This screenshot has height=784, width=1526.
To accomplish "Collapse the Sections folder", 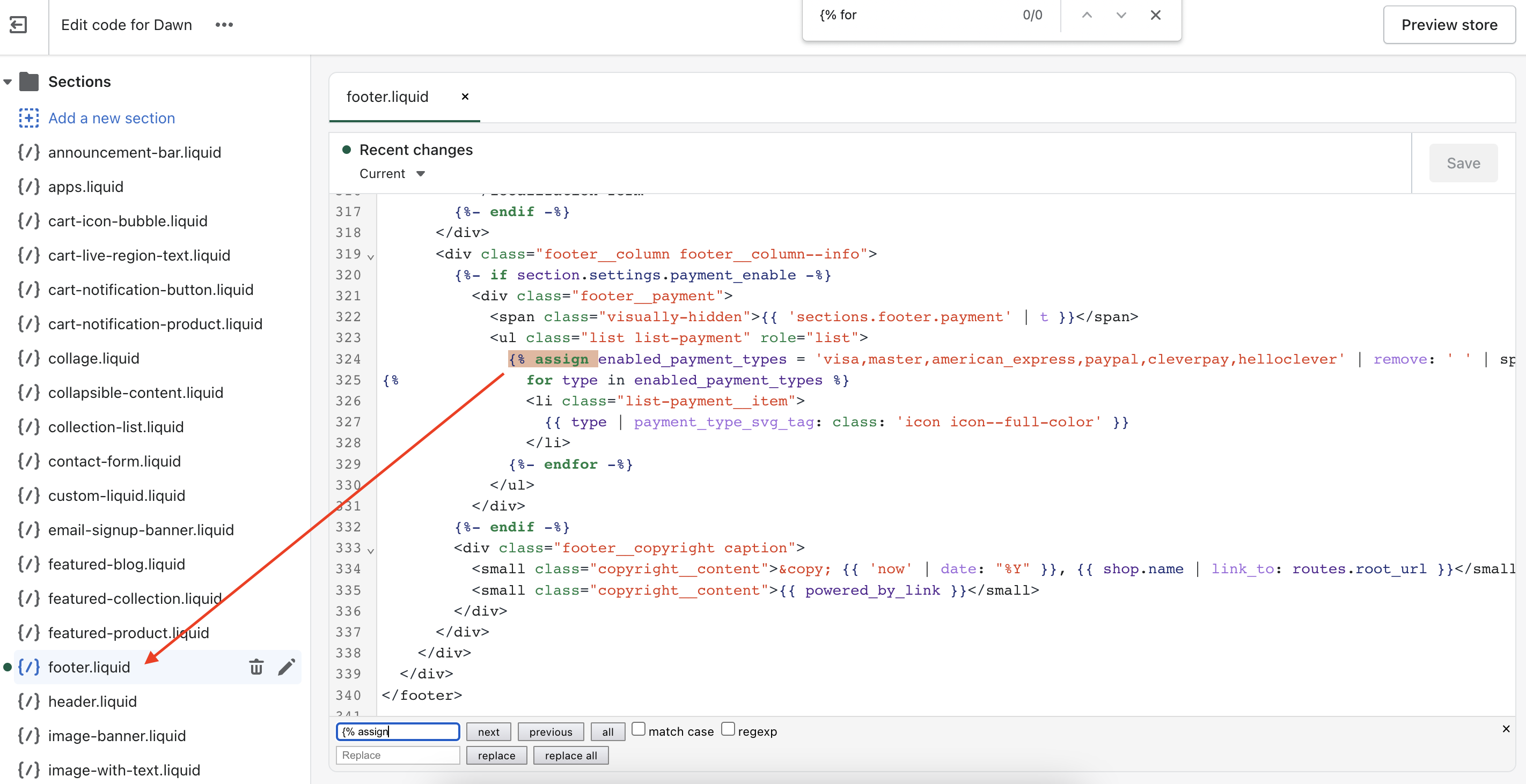I will (x=8, y=82).
